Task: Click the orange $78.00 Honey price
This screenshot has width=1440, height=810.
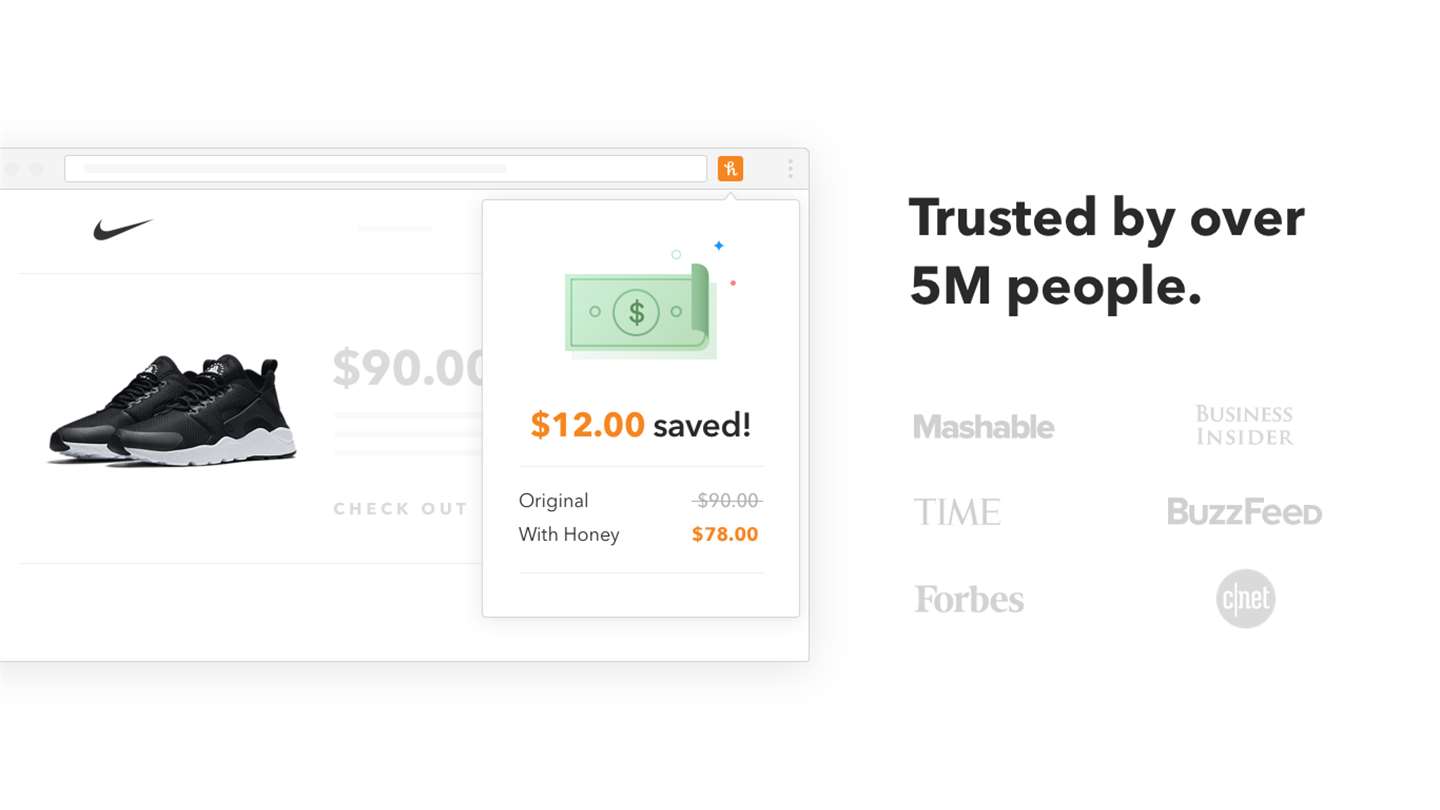Action: click(x=725, y=534)
